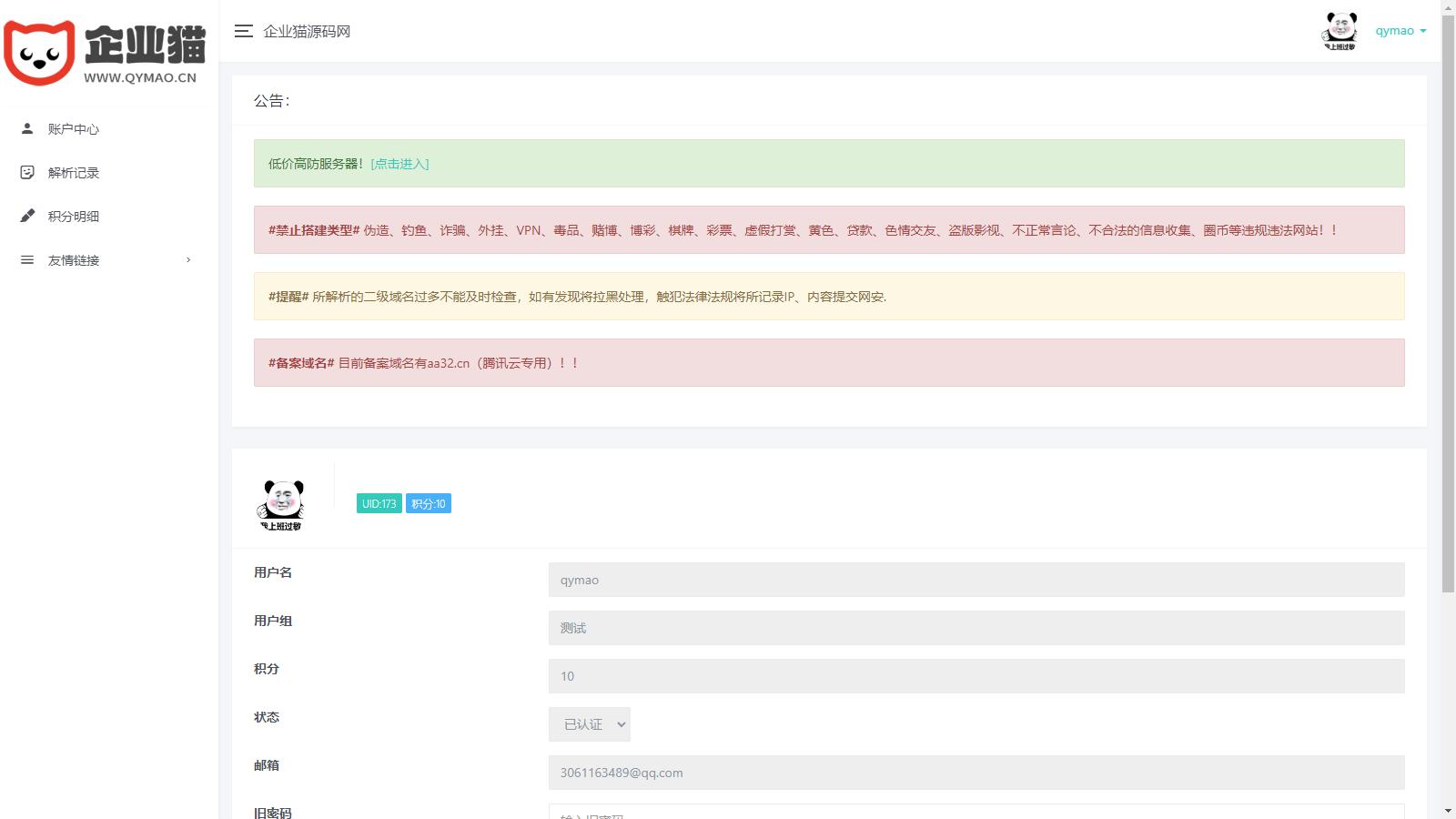This screenshot has height=819, width=1456.
Task: Open 账户中心 menu item
Action: (x=74, y=129)
